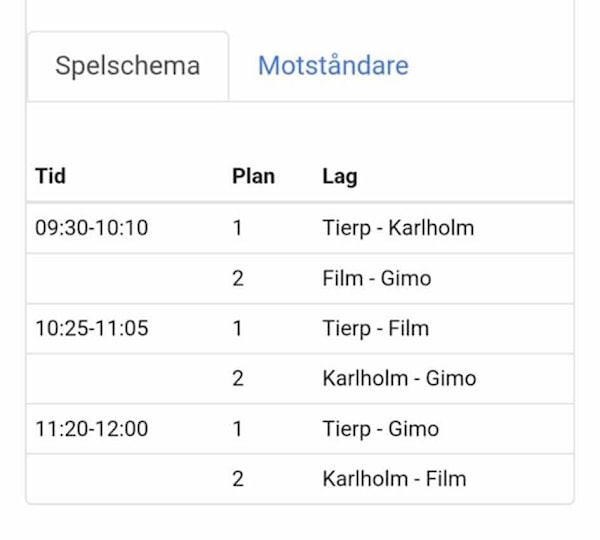Click plan 2 in the Karlholm - Gimo row
Viewport: 600px width, 540px height.
(238, 378)
